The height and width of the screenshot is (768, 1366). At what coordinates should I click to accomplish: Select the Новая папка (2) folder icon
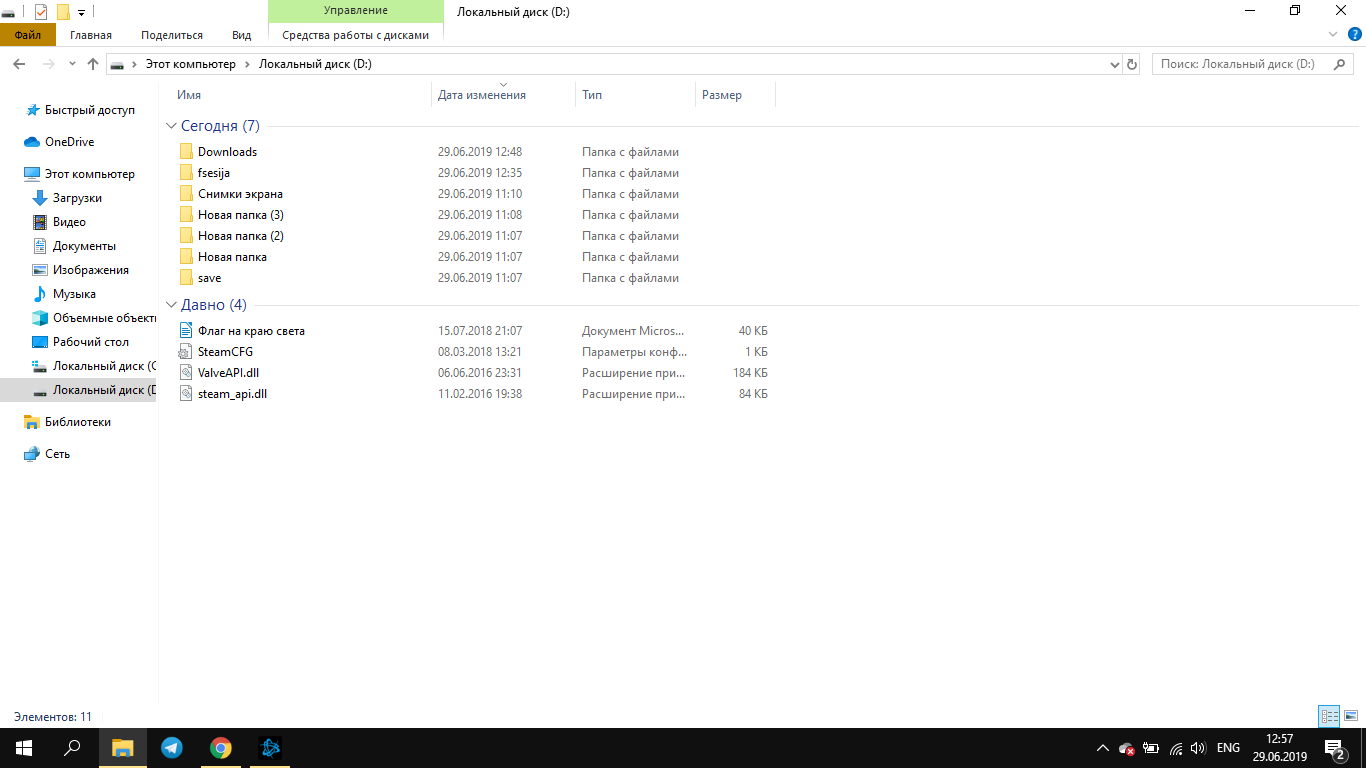(186, 236)
